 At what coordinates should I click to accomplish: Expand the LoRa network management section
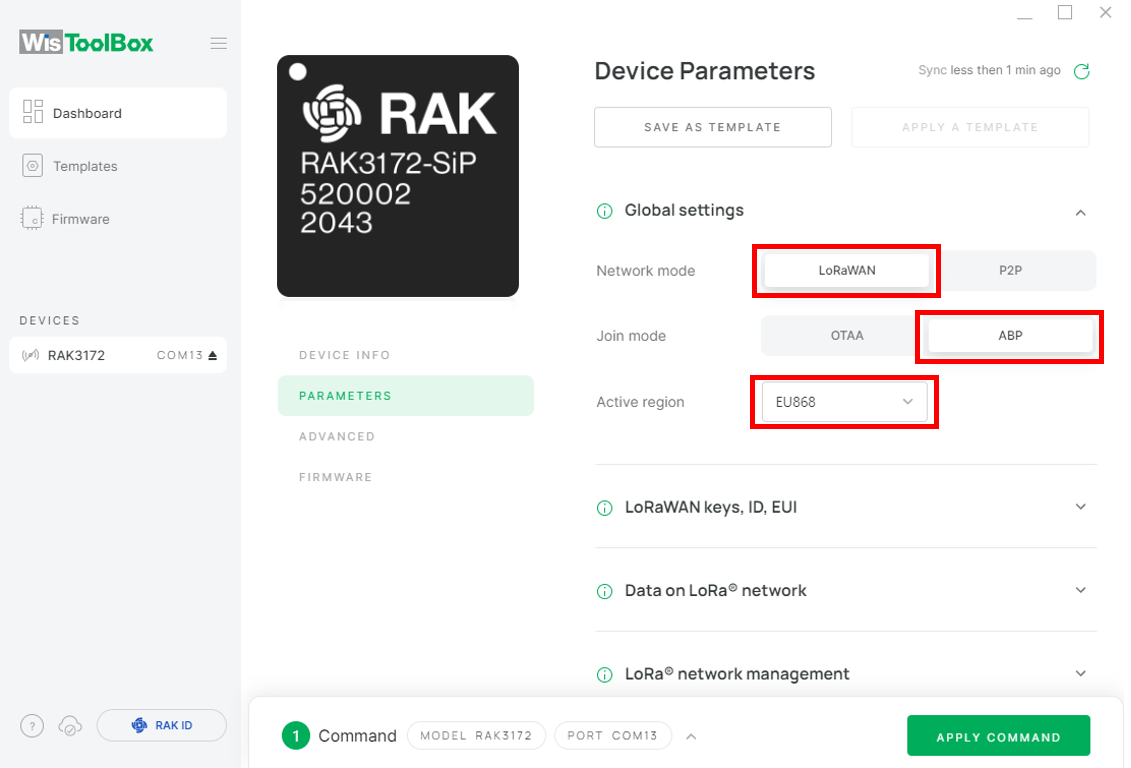(x=1081, y=674)
